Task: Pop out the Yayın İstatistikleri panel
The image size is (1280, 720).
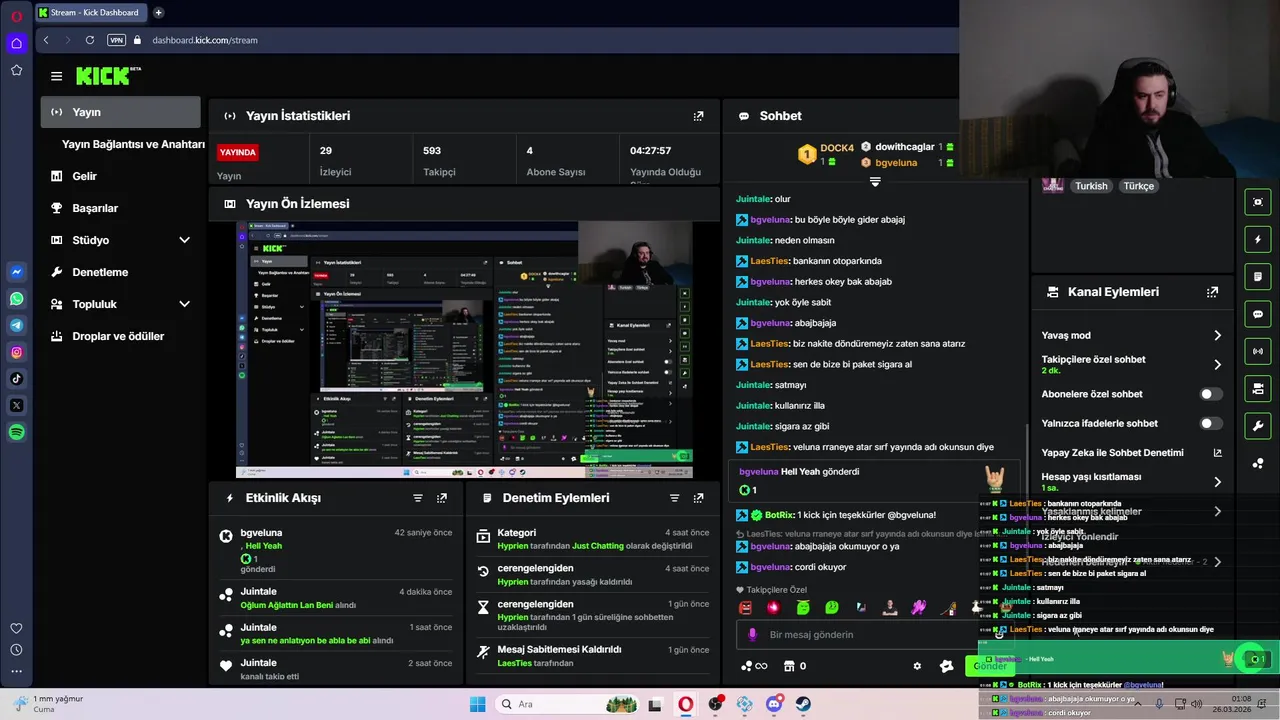Action: coord(698,116)
